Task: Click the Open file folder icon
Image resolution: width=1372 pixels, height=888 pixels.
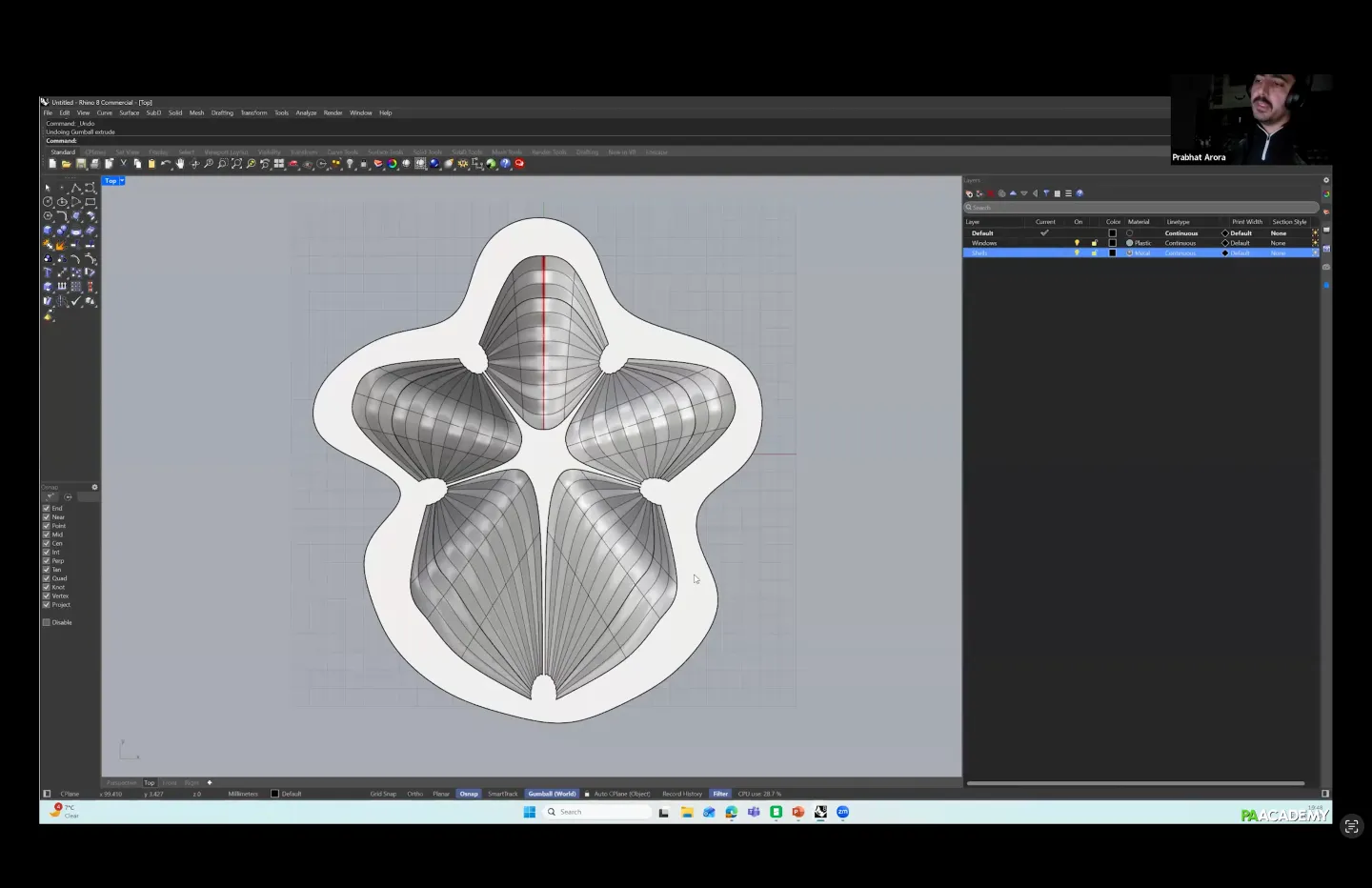Action: pyautogui.click(x=67, y=164)
